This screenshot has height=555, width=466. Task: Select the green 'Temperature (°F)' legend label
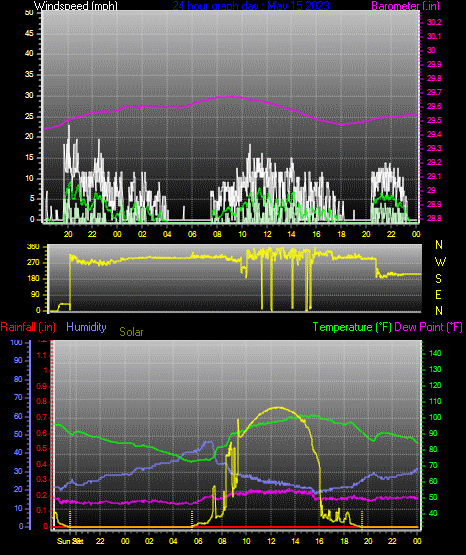point(352,327)
